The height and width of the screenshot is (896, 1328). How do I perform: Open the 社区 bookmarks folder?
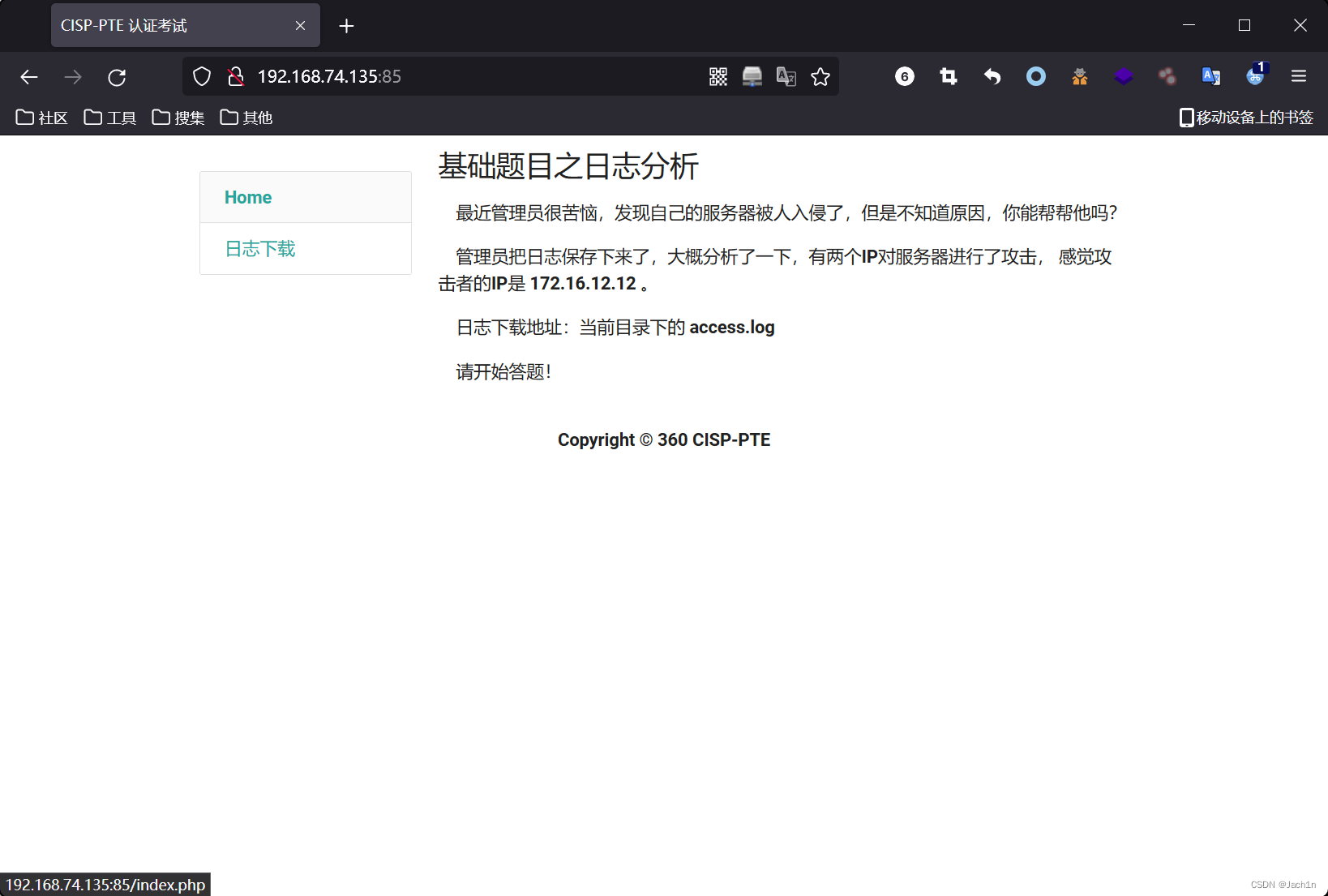(x=42, y=118)
